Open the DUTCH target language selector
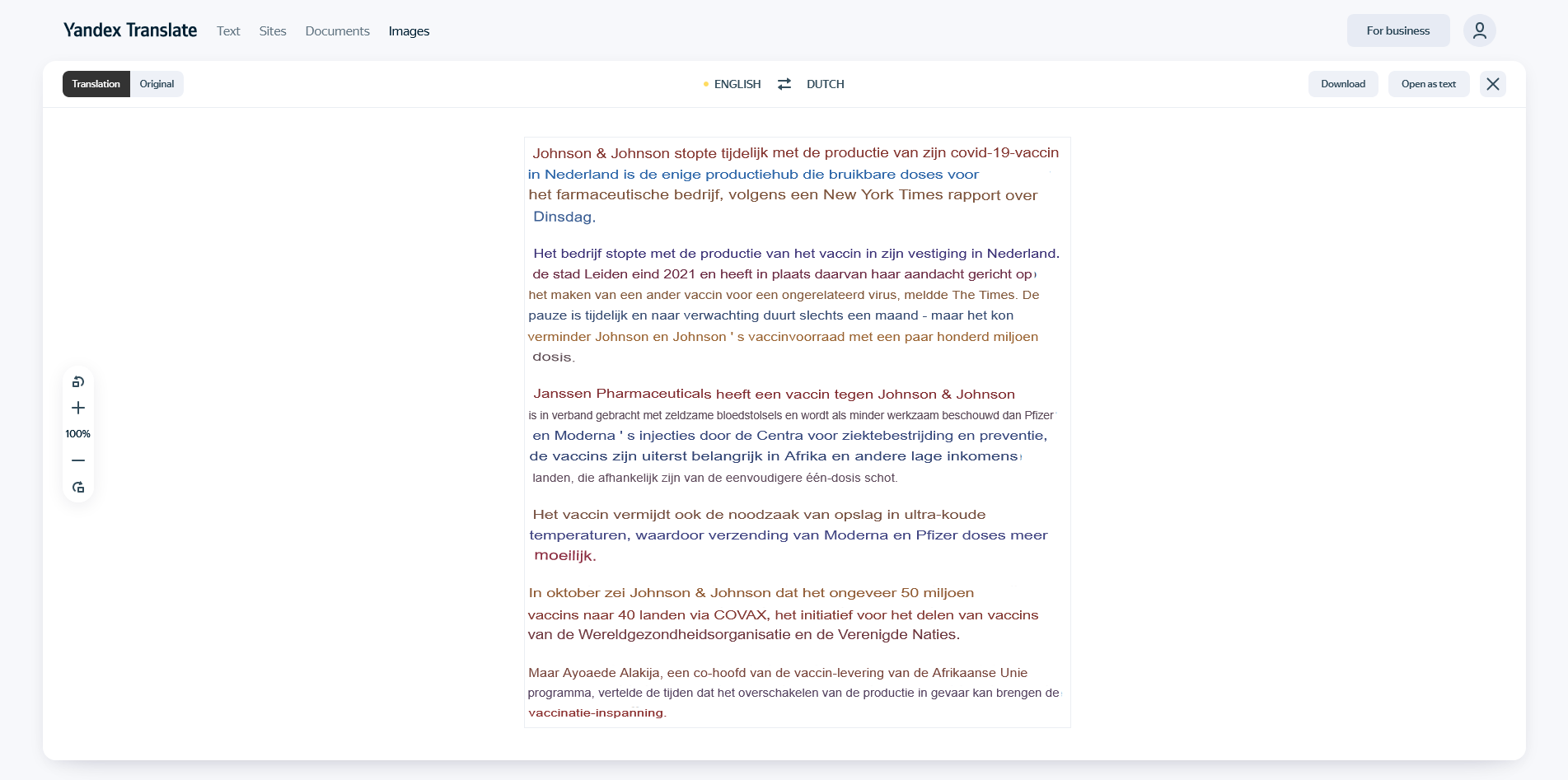The height and width of the screenshot is (780, 1568). [x=825, y=84]
